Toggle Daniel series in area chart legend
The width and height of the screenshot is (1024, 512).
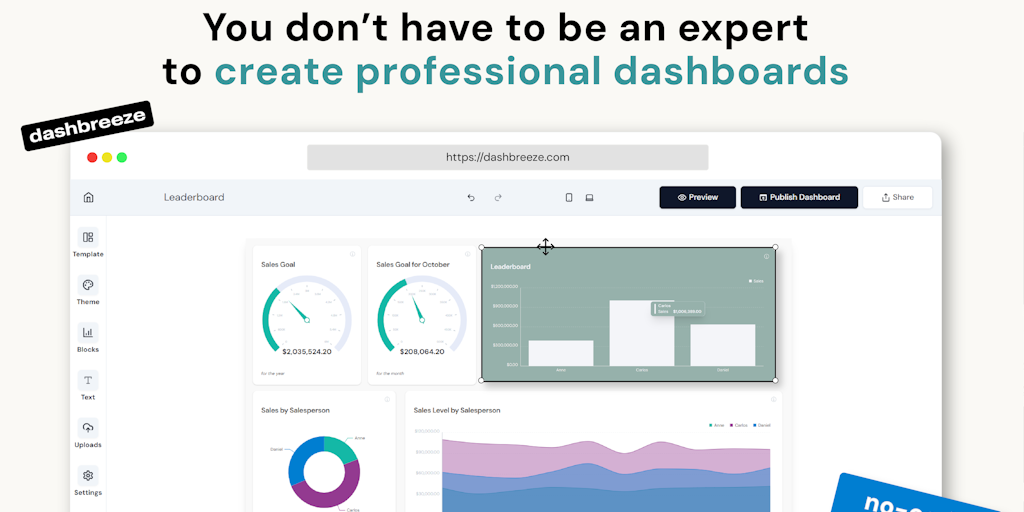(761, 425)
